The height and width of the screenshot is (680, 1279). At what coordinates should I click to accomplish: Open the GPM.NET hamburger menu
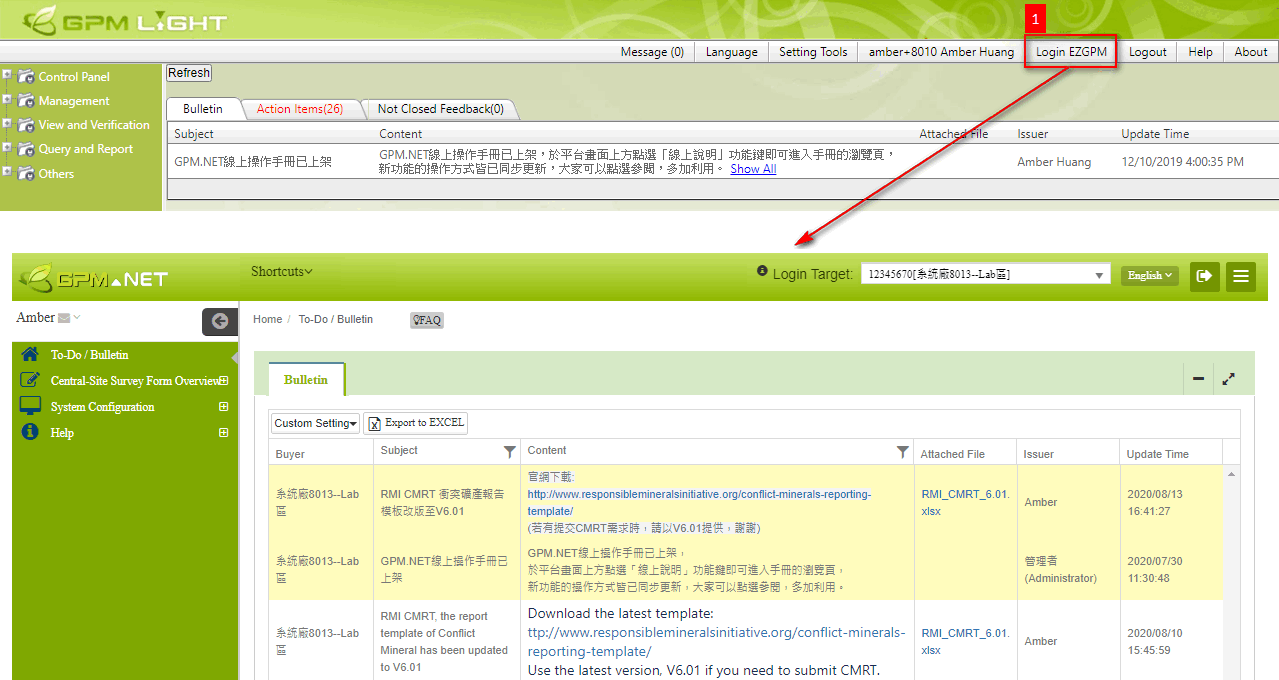(x=1241, y=275)
